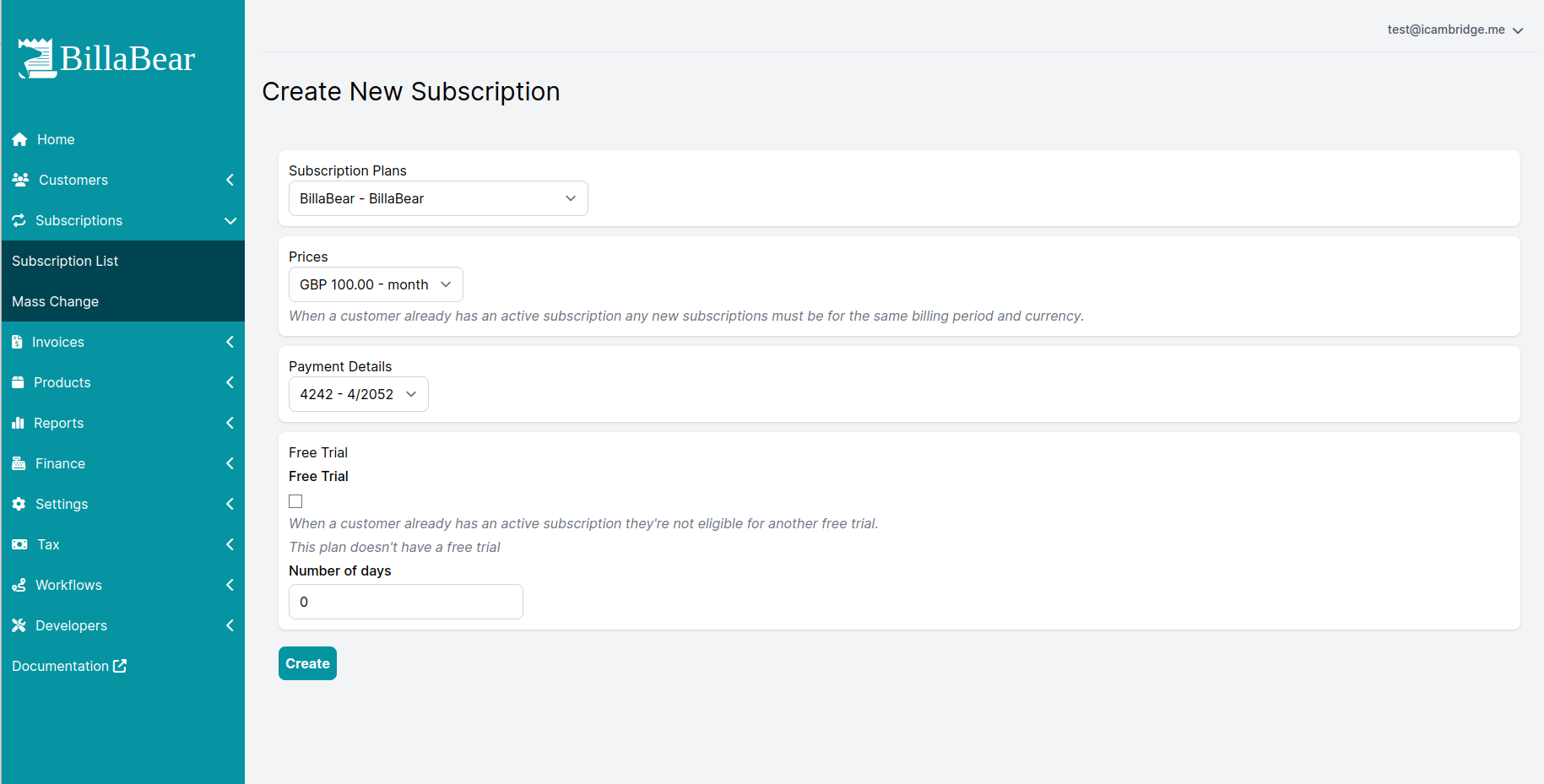
Task: Expand the Settings menu chevron
Action: pyautogui.click(x=230, y=504)
